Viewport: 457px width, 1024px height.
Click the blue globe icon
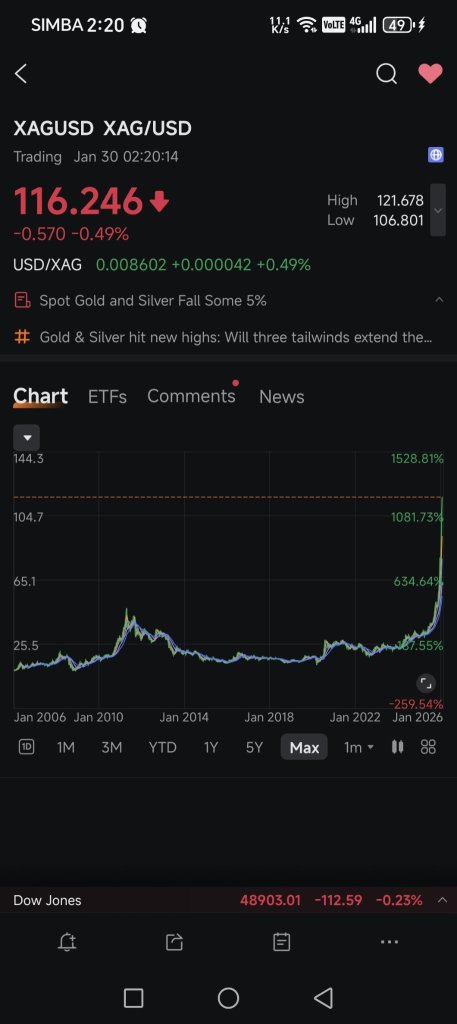pos(435,155)
